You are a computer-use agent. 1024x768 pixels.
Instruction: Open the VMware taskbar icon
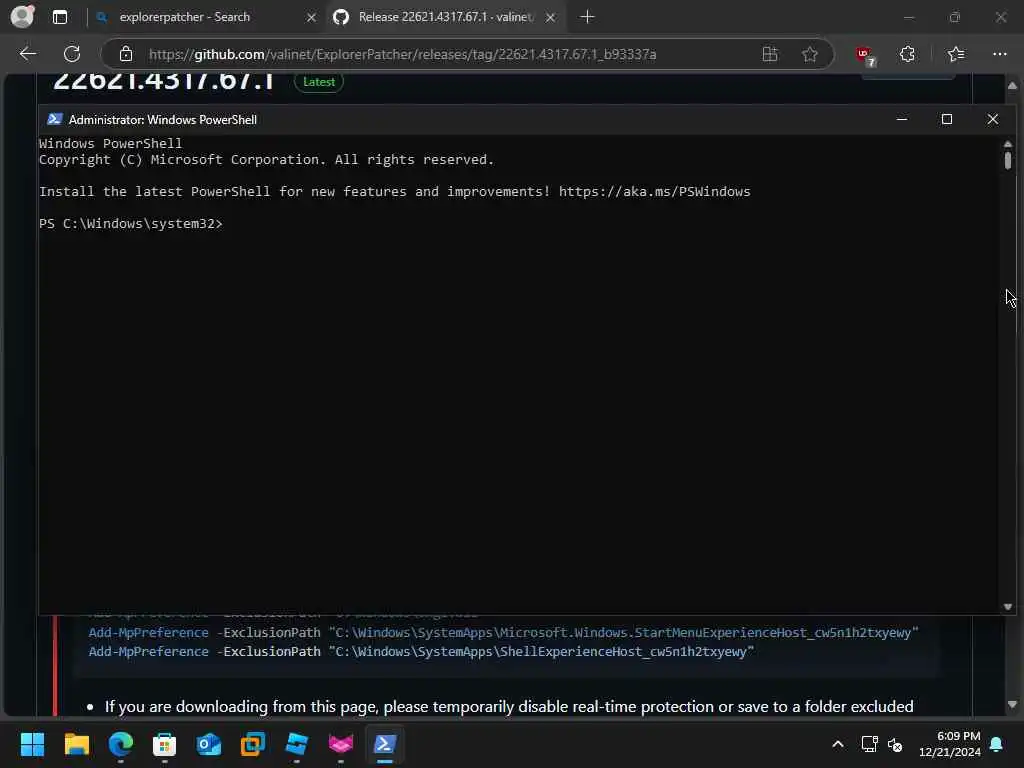click(253, 744)
